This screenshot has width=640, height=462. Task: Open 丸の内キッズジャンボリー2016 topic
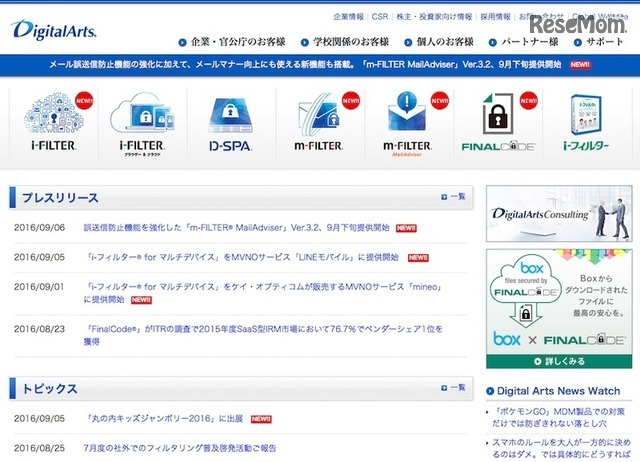point(163,419)
